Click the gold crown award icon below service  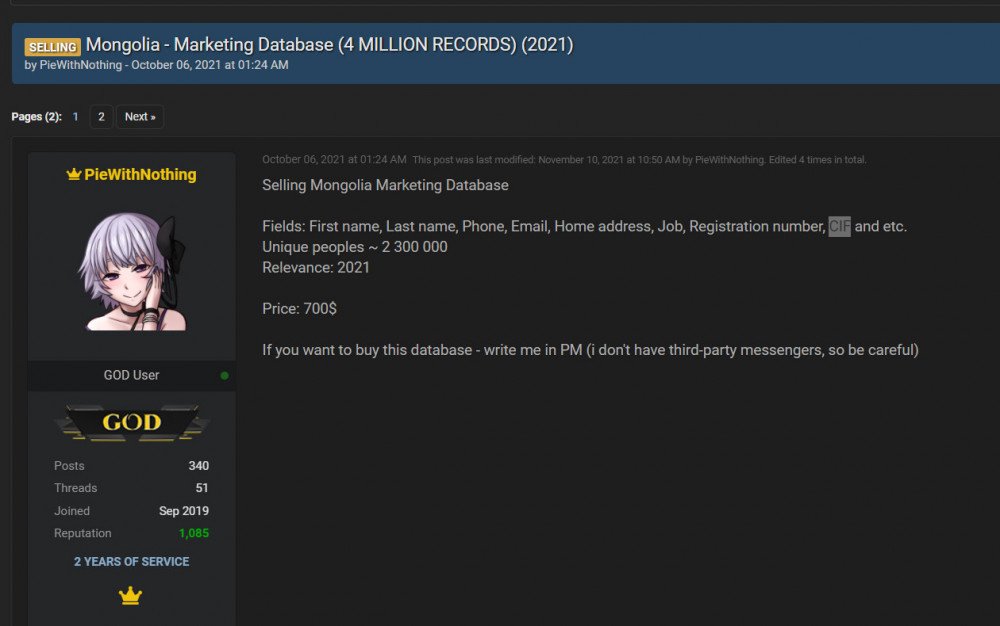point(130,596)
